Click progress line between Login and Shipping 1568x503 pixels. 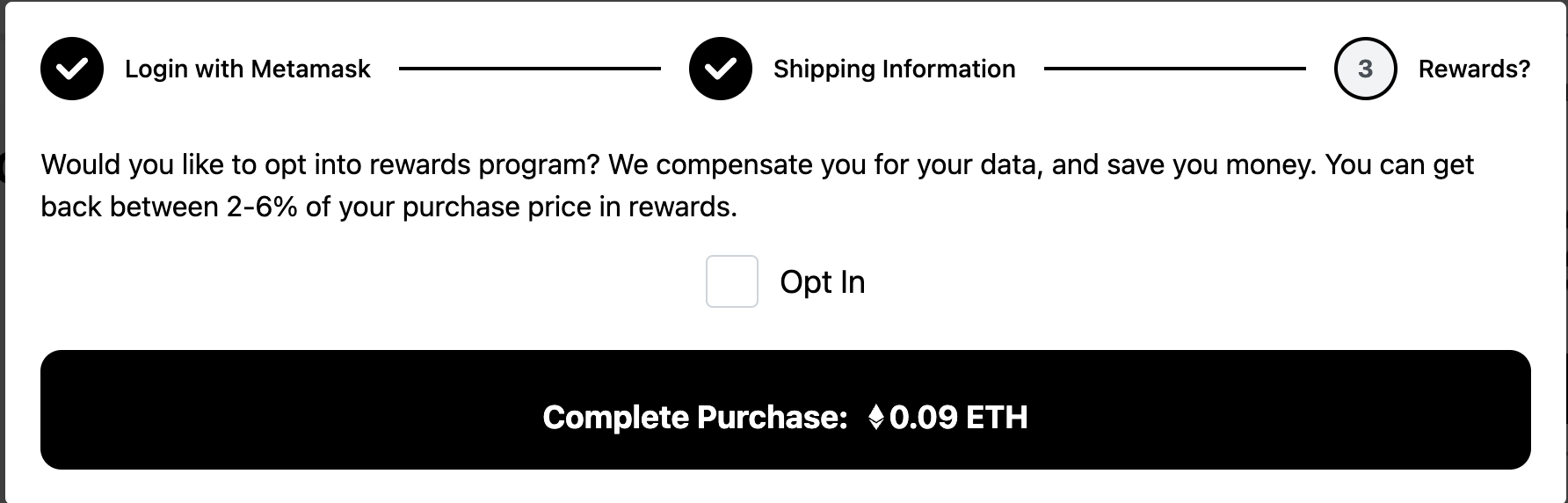(530, 69)
